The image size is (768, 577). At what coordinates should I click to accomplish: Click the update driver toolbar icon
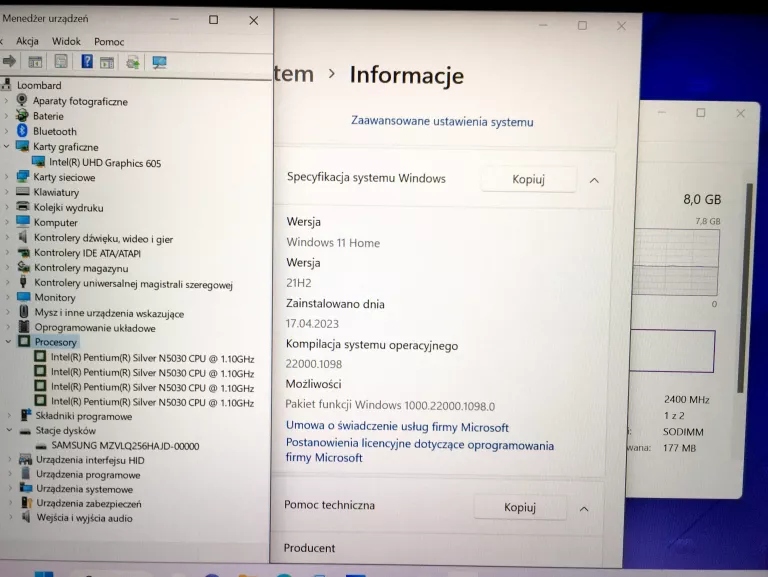point(133,62)
